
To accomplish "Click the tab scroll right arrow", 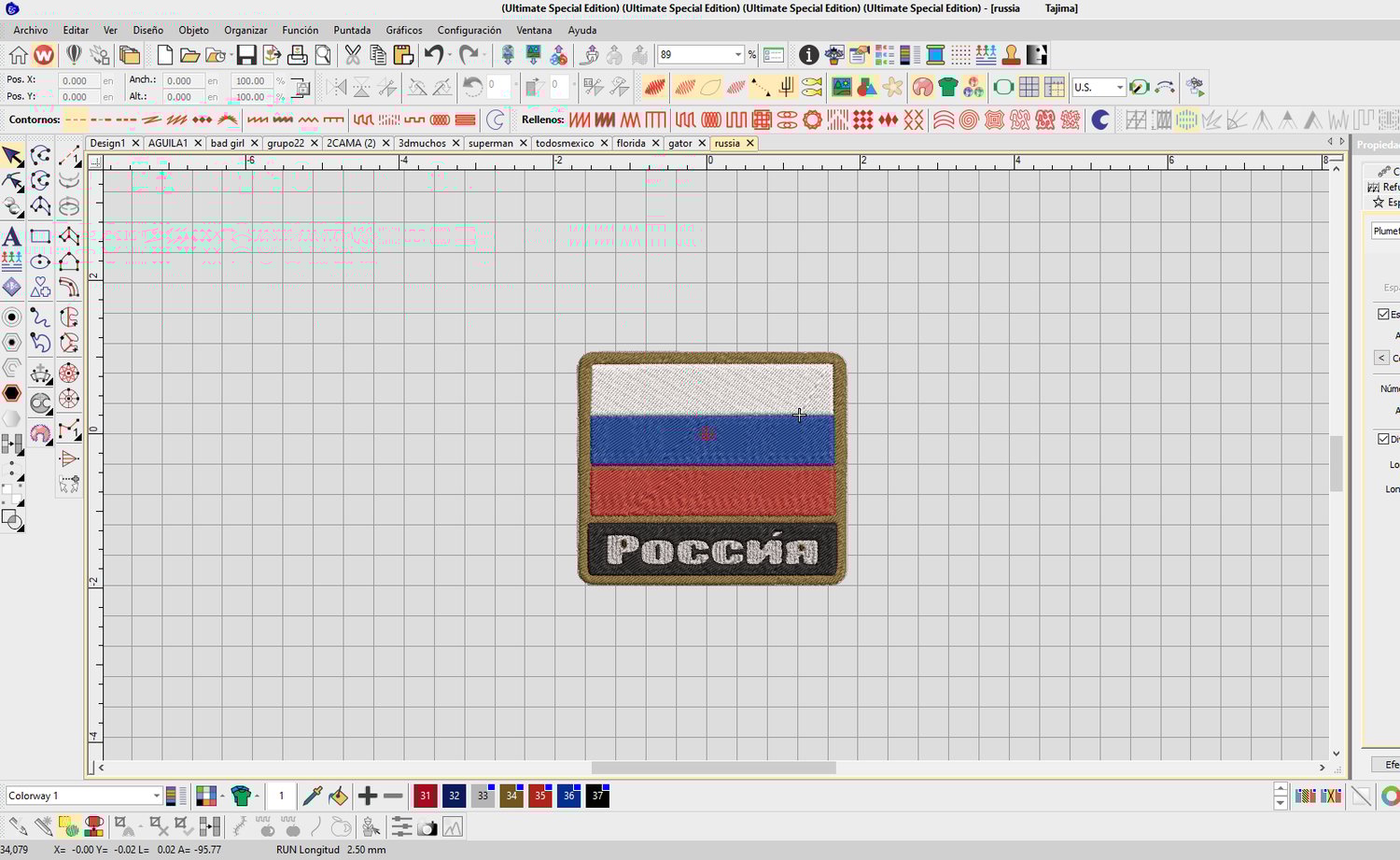I will point(1342,142).
